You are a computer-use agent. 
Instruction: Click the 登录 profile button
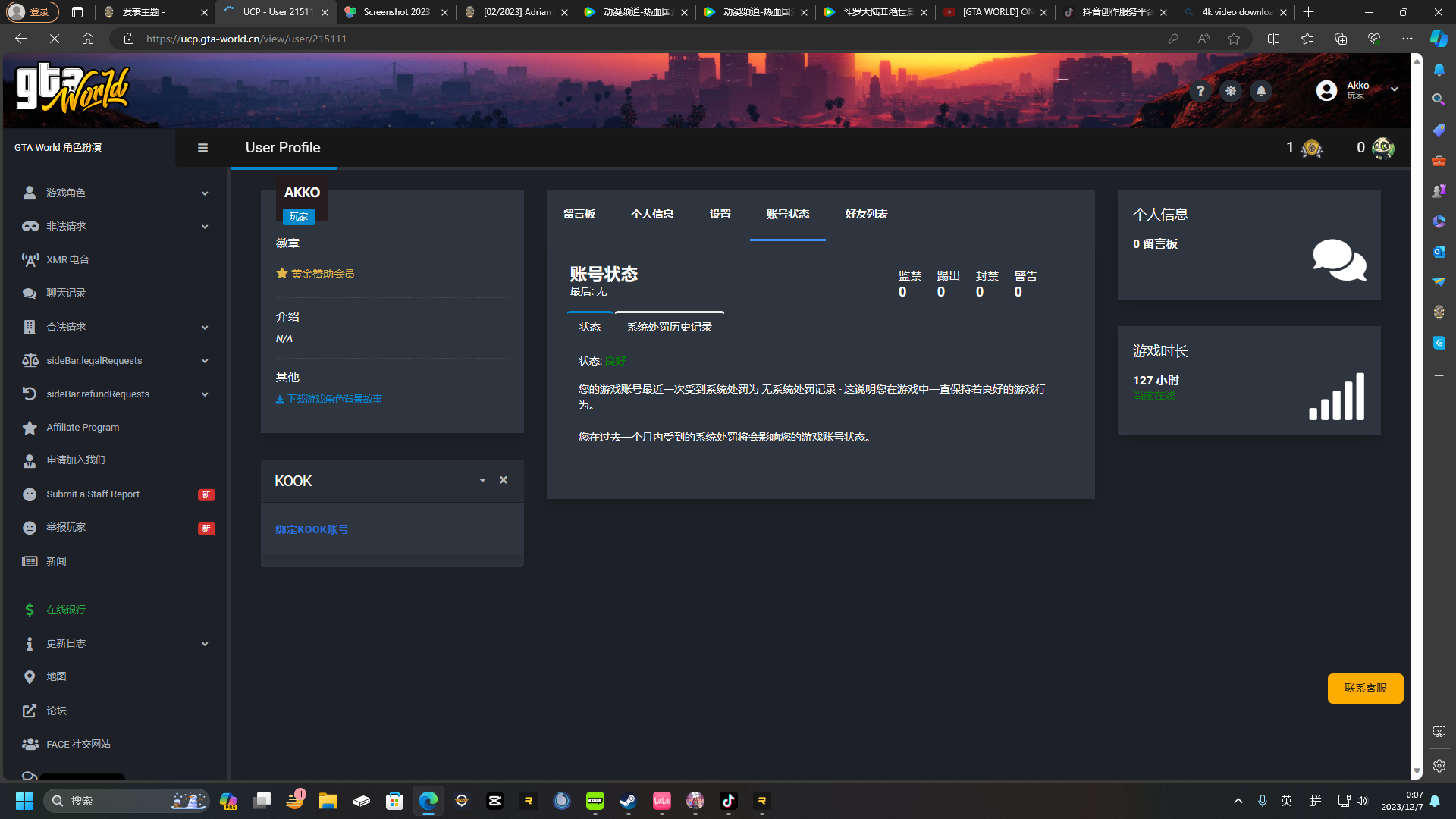(32, 12)
